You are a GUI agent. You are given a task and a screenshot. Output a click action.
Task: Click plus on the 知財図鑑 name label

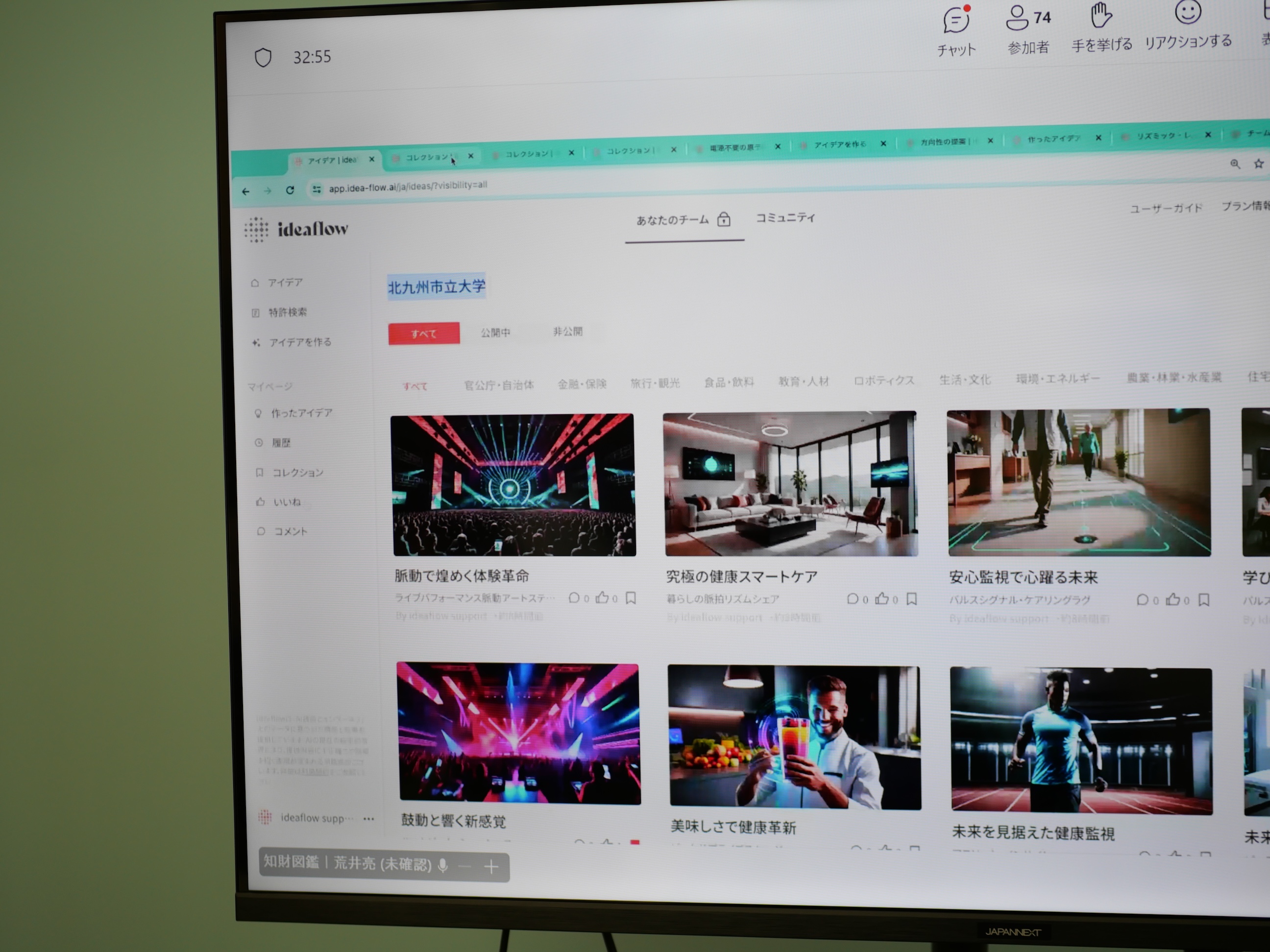pyautogui.click(x=491, y=866)
